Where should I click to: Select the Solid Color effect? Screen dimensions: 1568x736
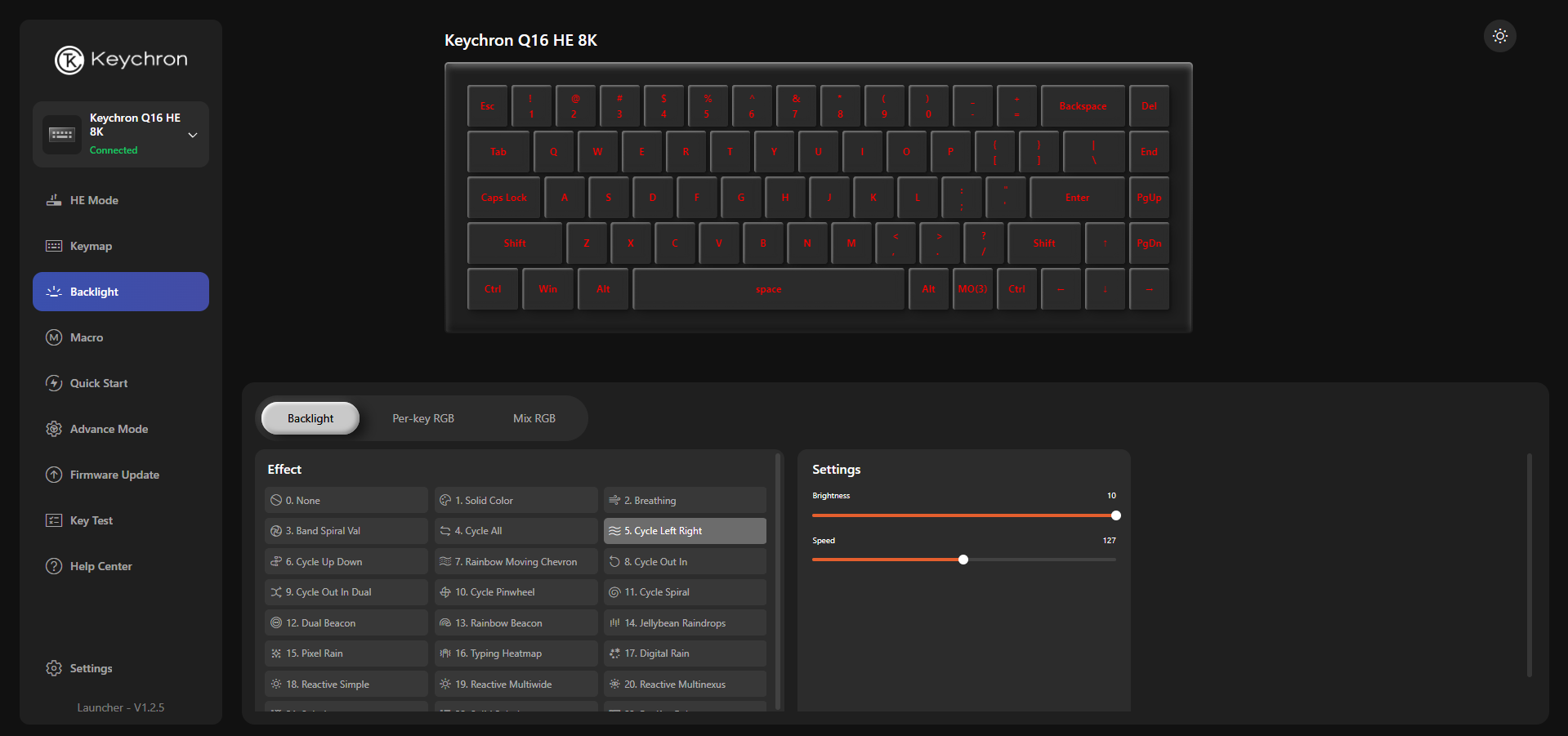pos(516,500)
